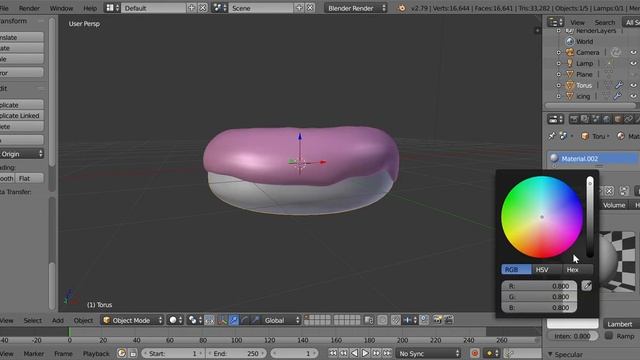640x360 pixels.
Task: Toggle automatic keyframe record button in timeline
Action: pyautogui.click(x=474, y=353)
